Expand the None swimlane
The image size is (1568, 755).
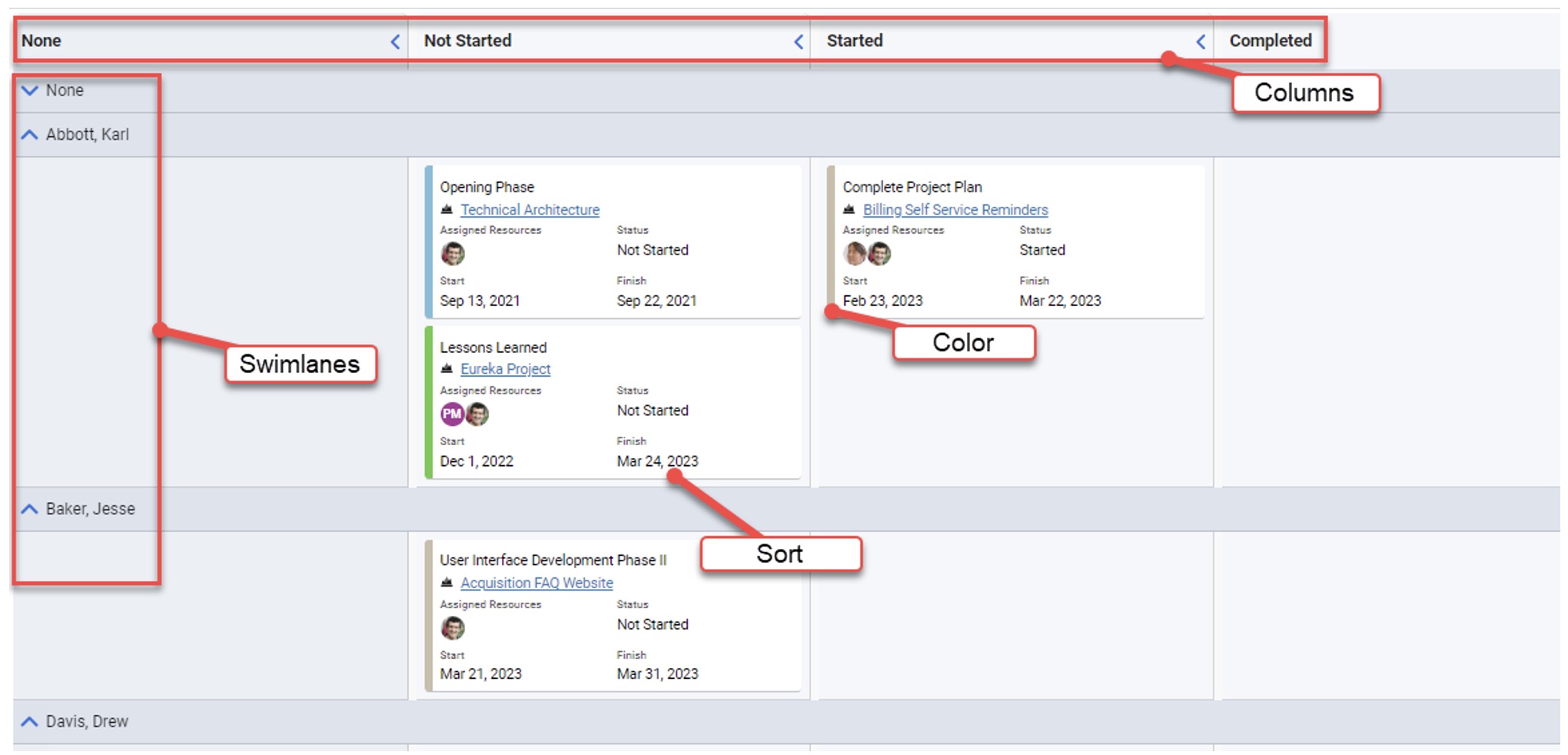(x=30, y=91)
